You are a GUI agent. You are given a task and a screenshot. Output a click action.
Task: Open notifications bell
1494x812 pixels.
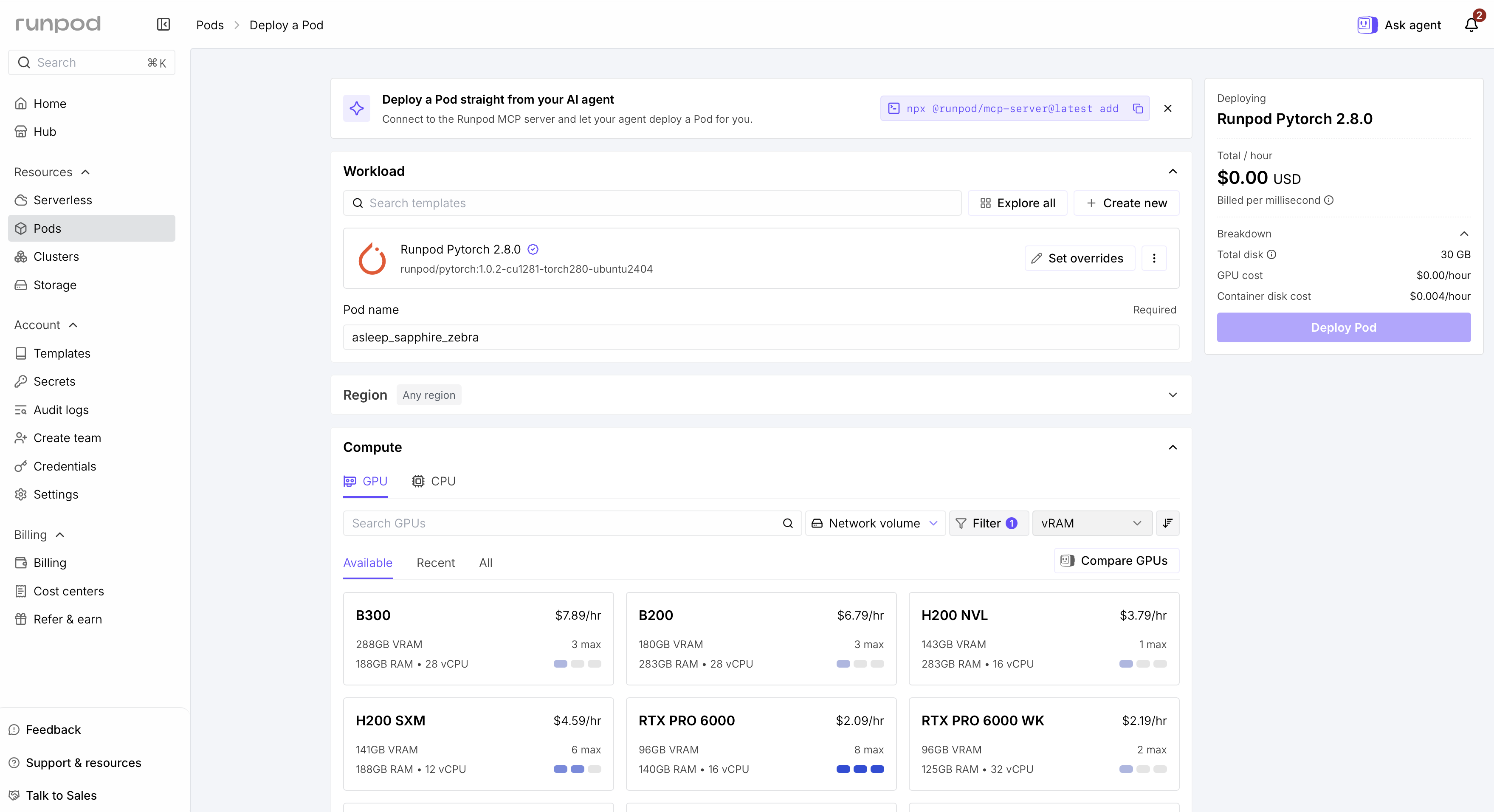tap(1471, 24)
